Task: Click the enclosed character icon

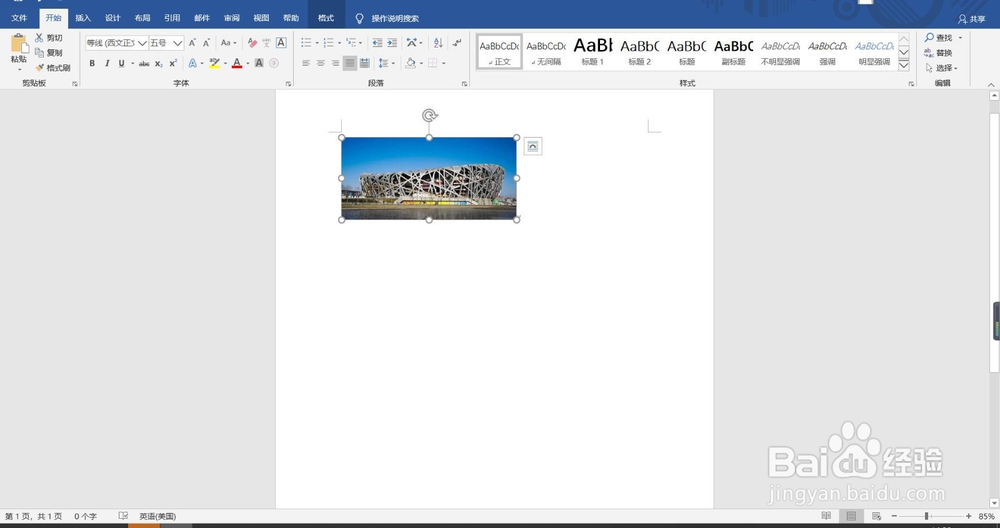Action: [x=274, y=63]
